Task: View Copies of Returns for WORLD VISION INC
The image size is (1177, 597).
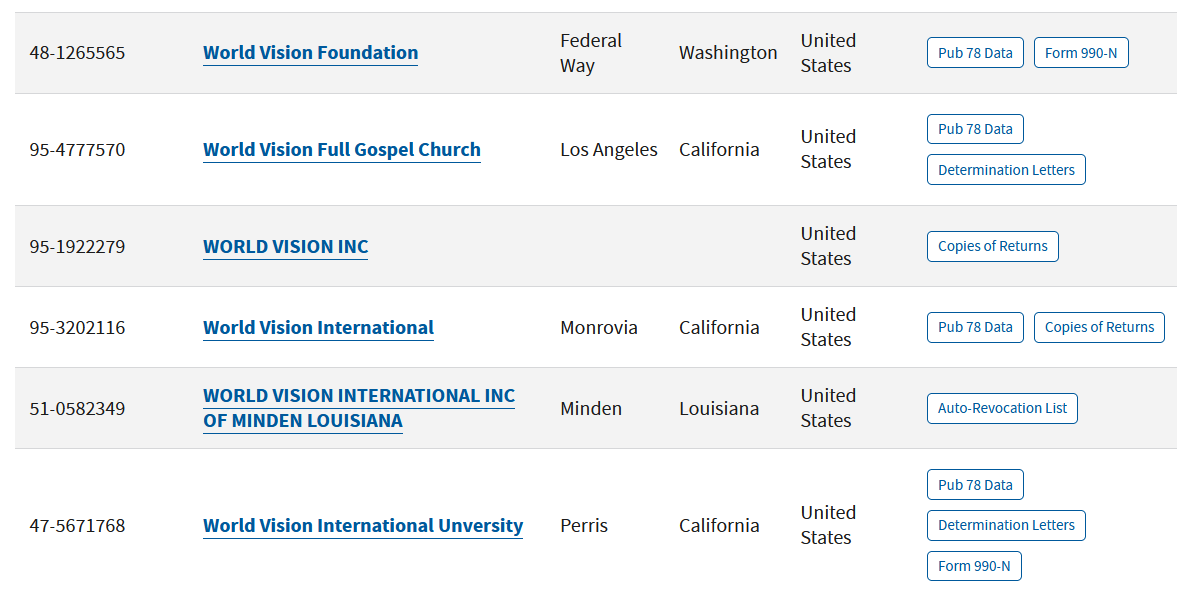Action: coord(992,246)
